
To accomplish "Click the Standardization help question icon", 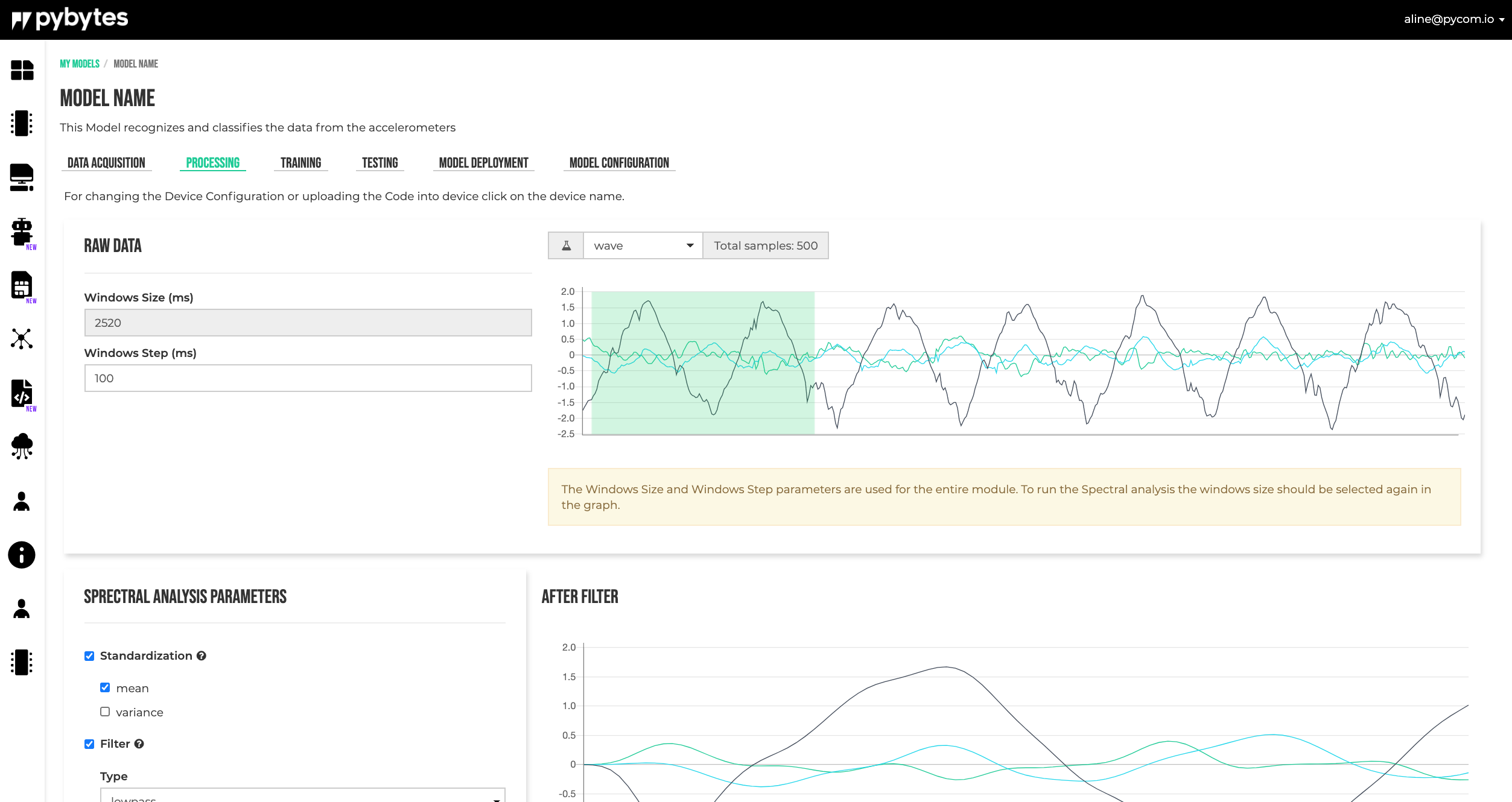I will 202,656.
